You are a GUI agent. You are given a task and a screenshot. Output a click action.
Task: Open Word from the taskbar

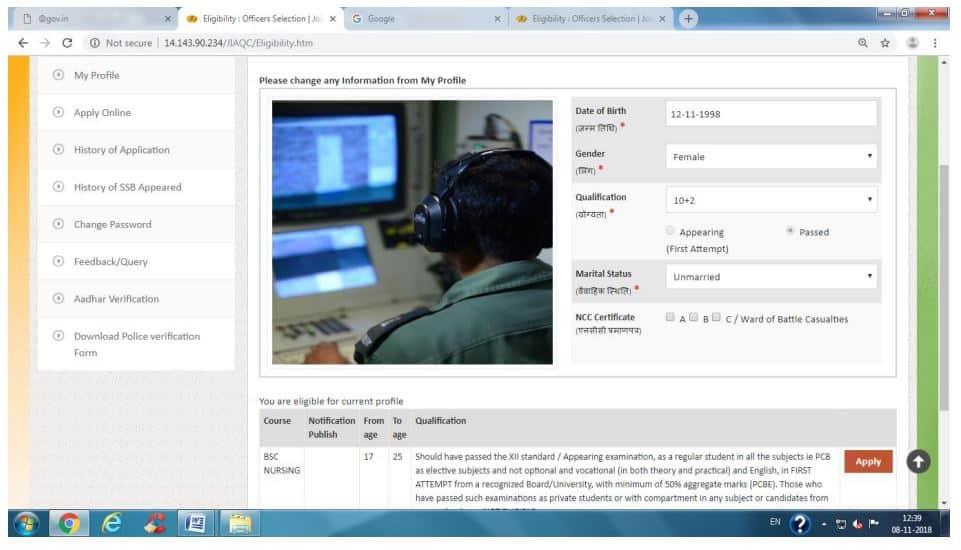pos(197,523)
